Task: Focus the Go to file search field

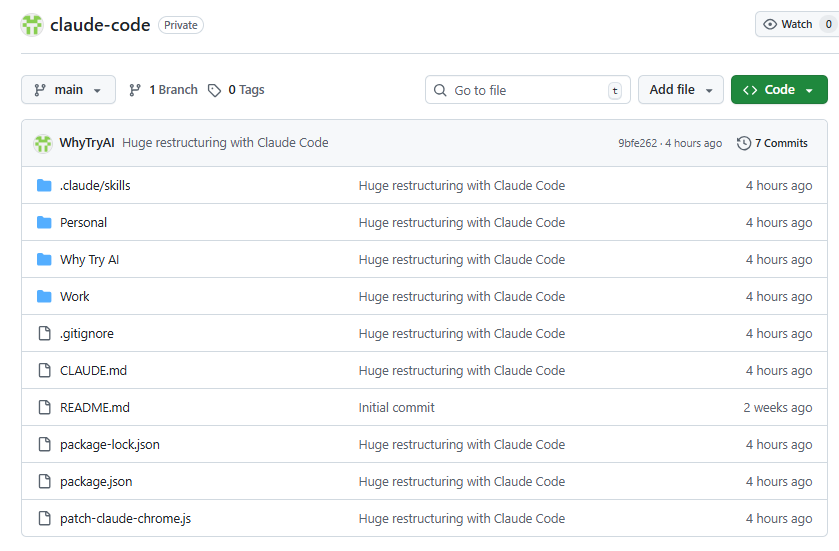Action: tap(528, 90)
